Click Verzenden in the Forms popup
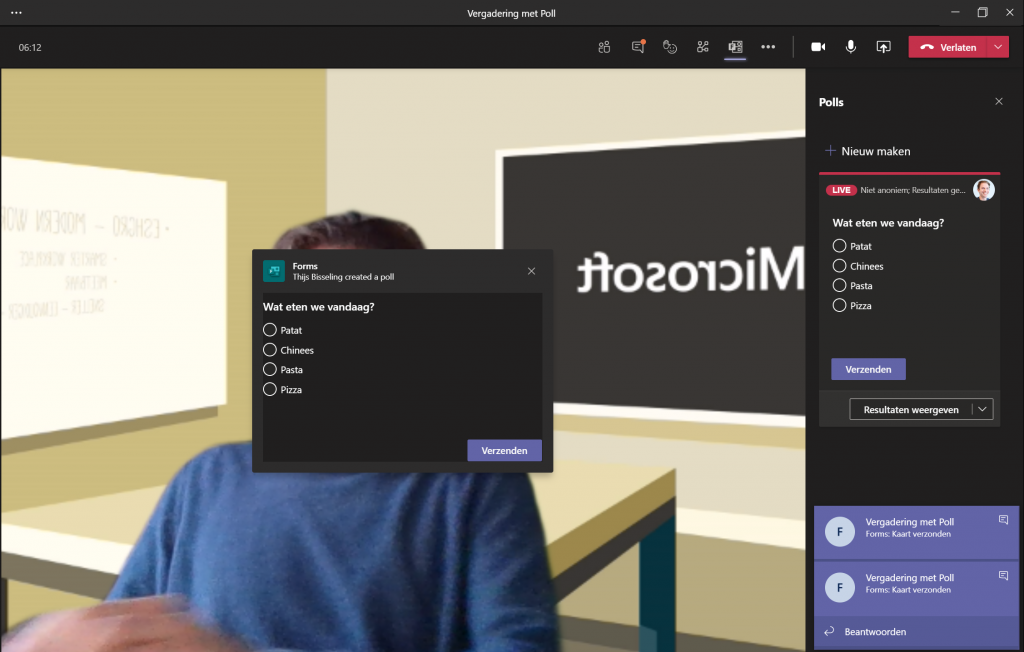This screenshot has height=652, width=1024. [x=504, y=450]
